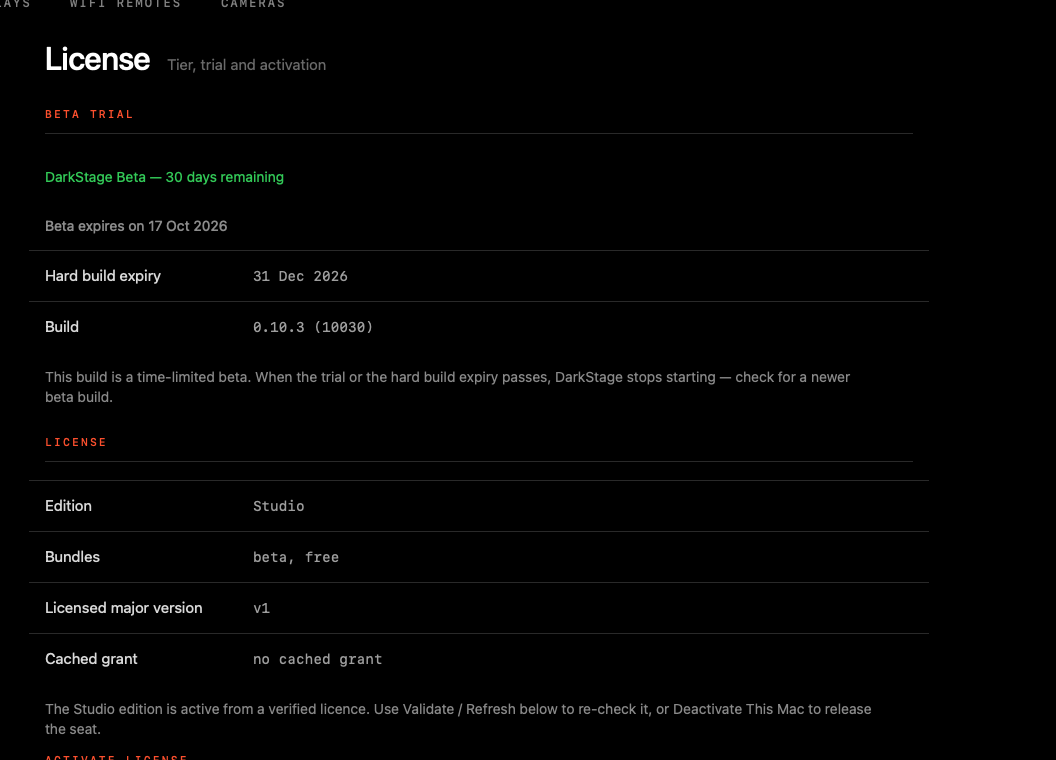Select build value '0.10.3 (10030)'

[x=313, y=327]
